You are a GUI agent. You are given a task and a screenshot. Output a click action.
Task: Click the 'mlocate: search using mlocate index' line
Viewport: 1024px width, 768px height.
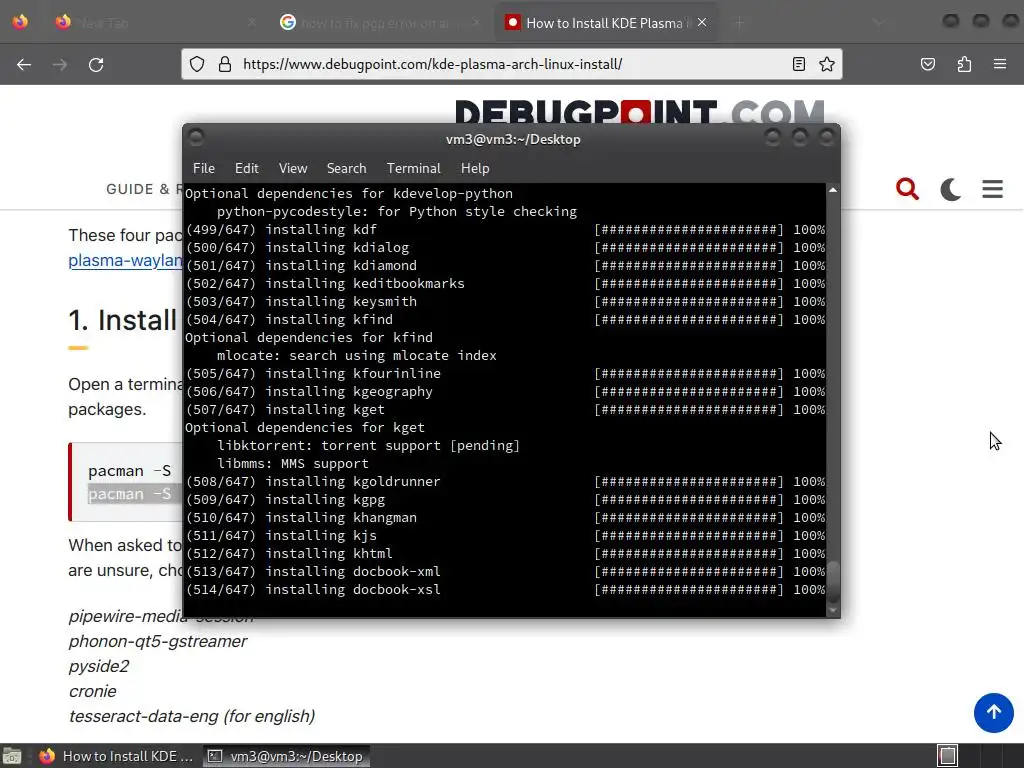(357, 356)
